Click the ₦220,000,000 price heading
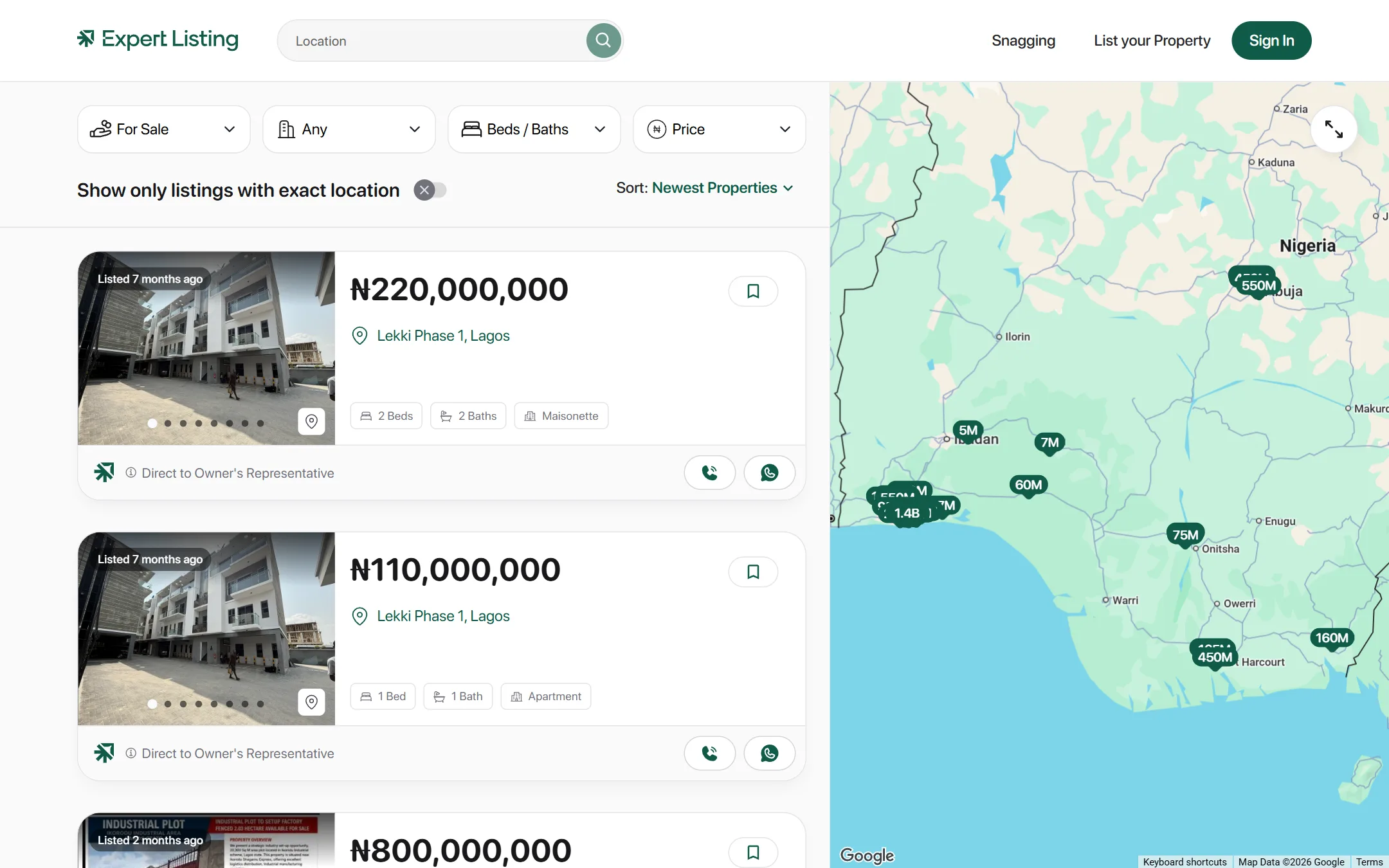Screen dimensions: 1389x868 tap(459, 289)
